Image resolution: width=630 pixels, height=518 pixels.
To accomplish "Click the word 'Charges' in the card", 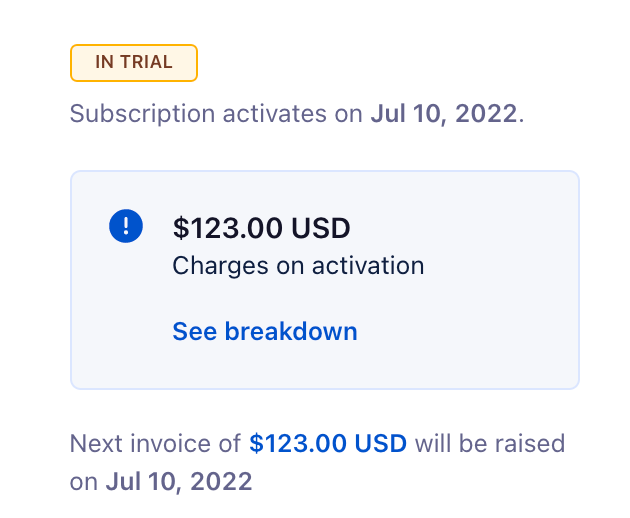I will pyautogui.click(x=220, y=266).
